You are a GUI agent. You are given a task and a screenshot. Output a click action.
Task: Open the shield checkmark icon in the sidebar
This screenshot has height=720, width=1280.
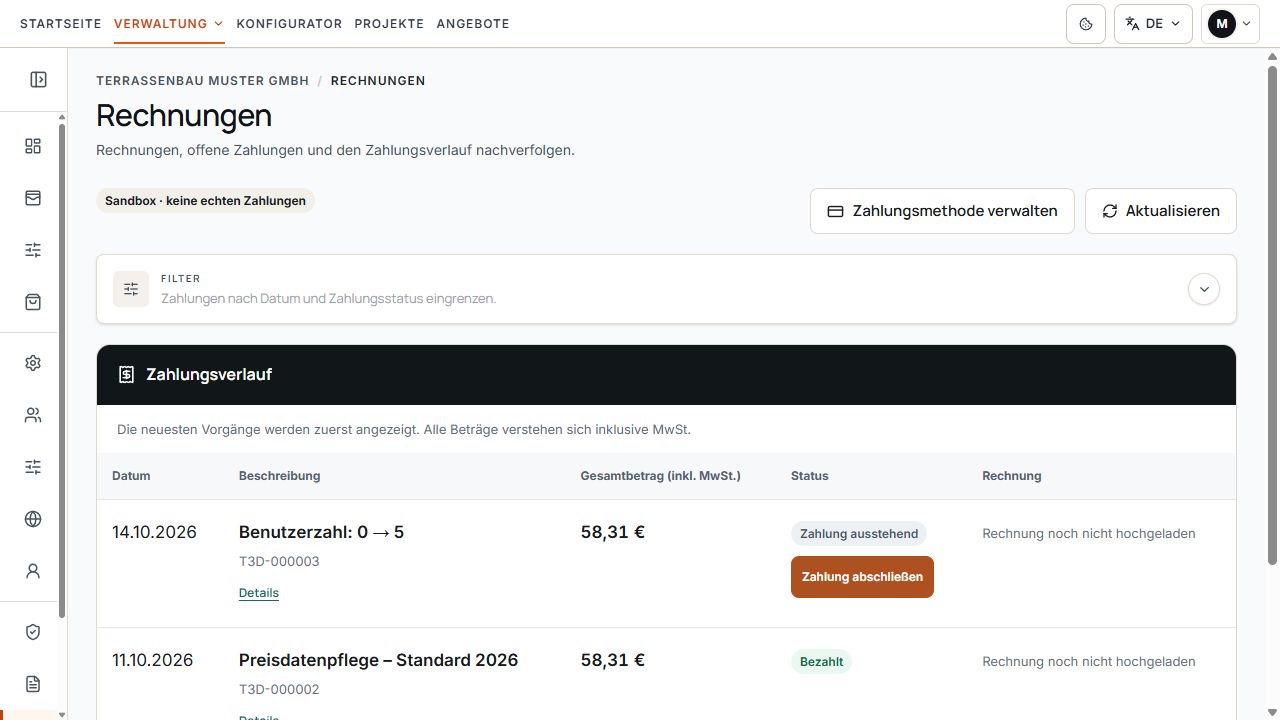[33, 632]
